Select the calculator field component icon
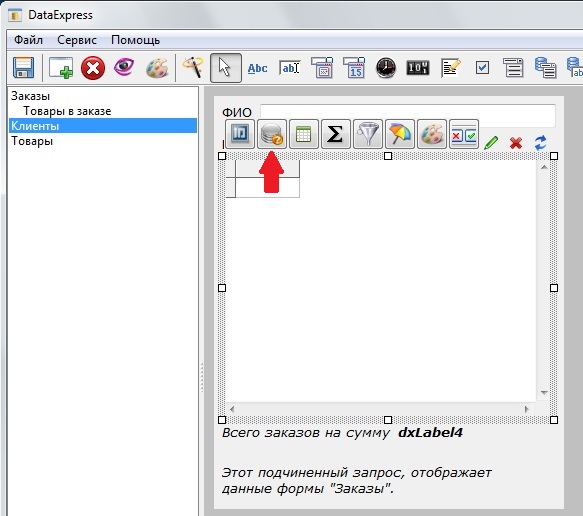Viewport: 583px width, 516px height. tap(322, 68)
